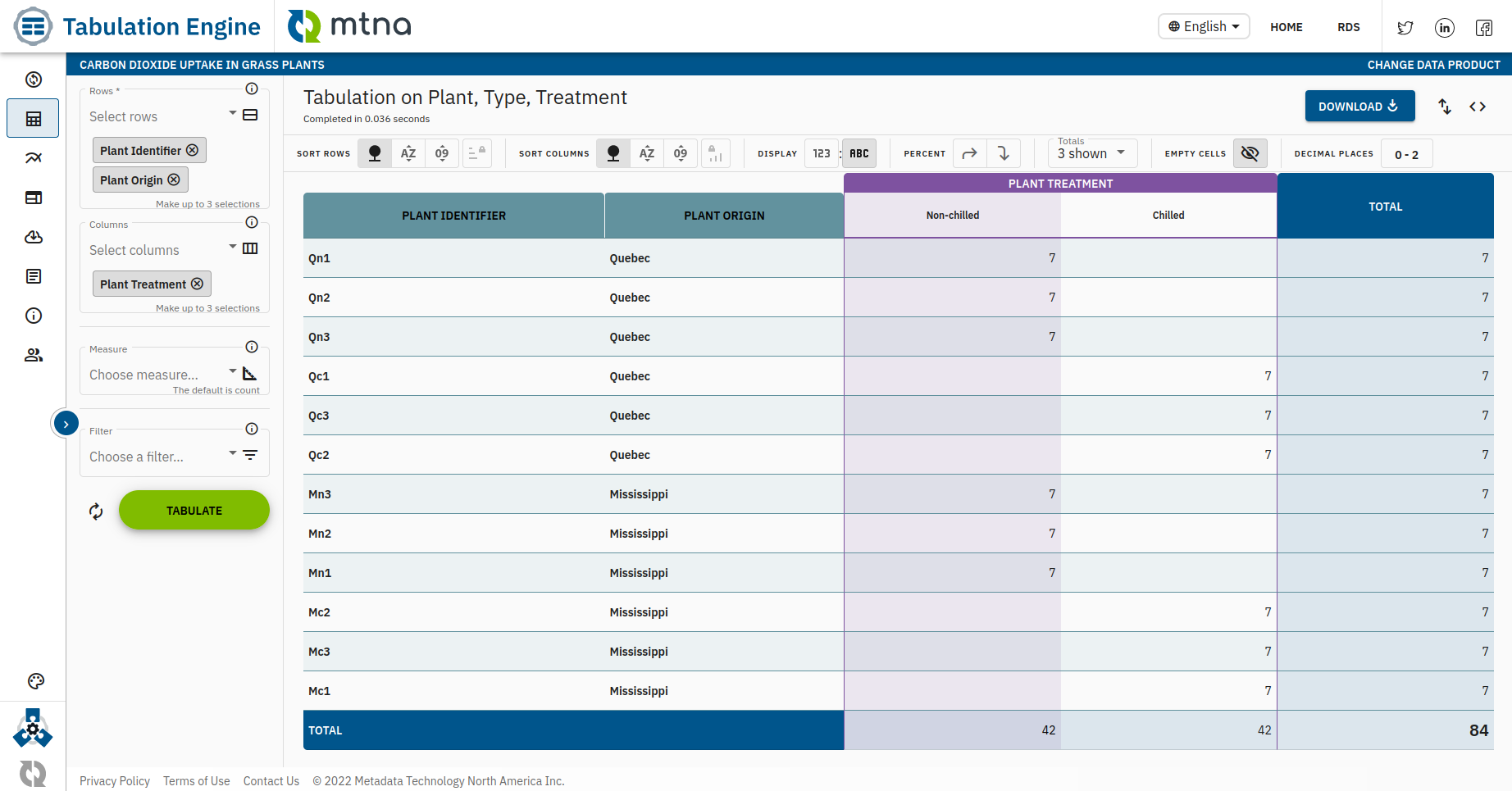Go to the HOME menu item
The image size is (1512, 791).
click(x=1287, y=27)
